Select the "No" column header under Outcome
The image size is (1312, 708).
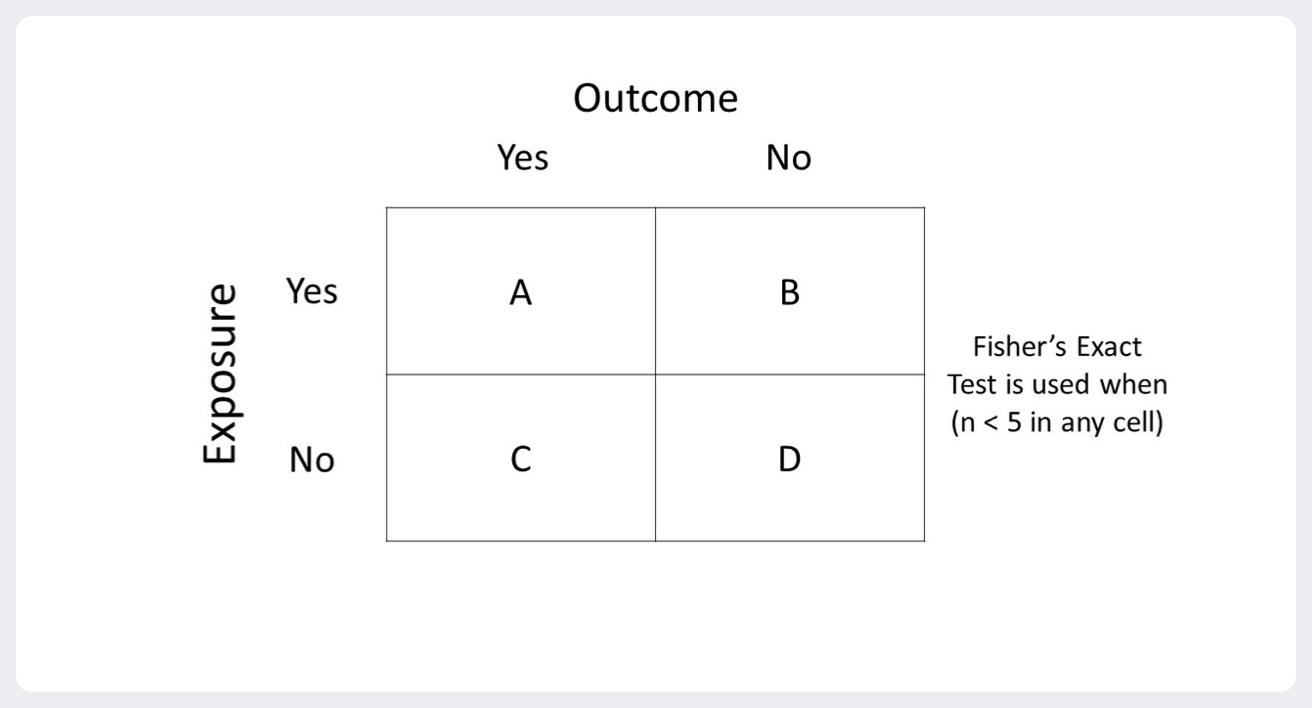coord(788,158)
